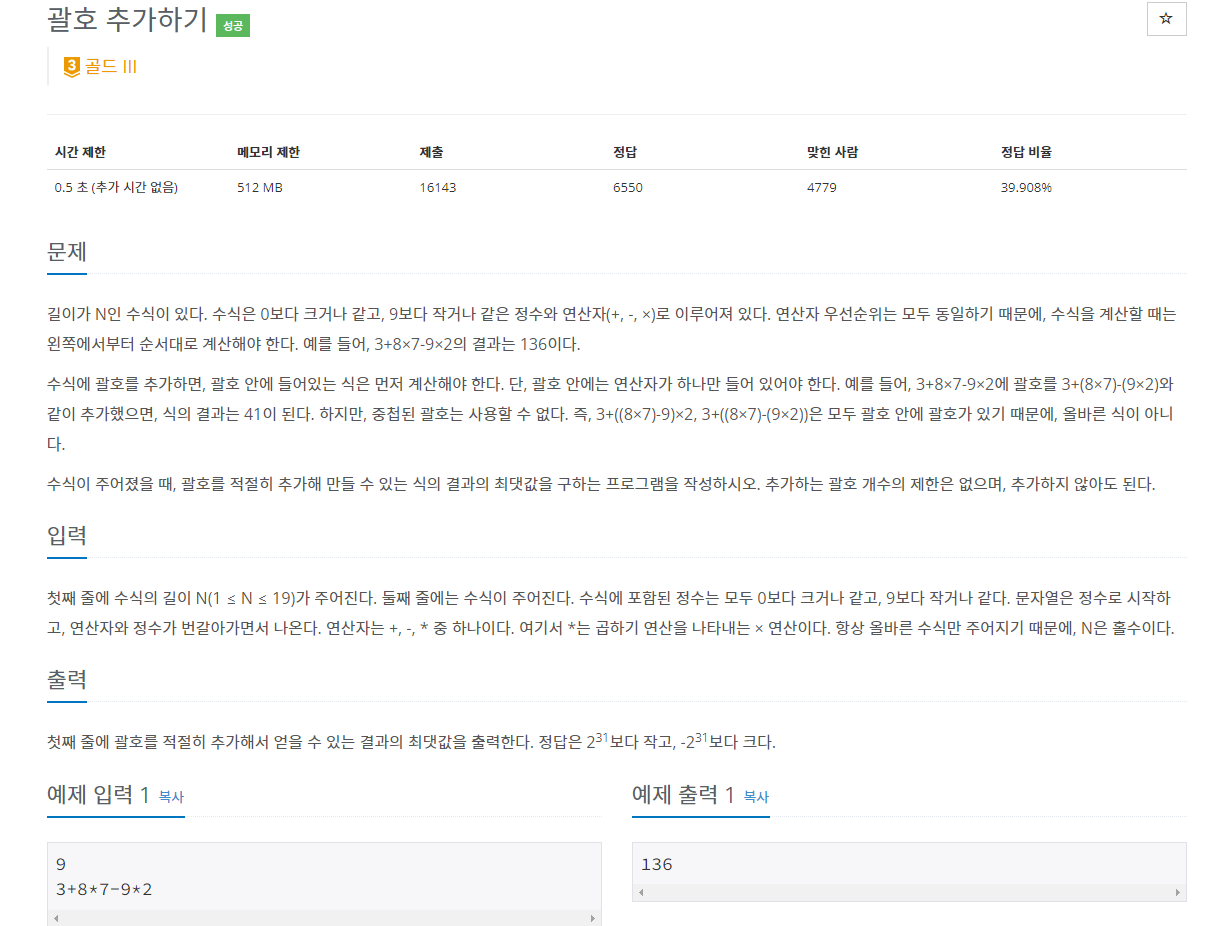Click the 시간 제한 column header

[x=80, y=152]
